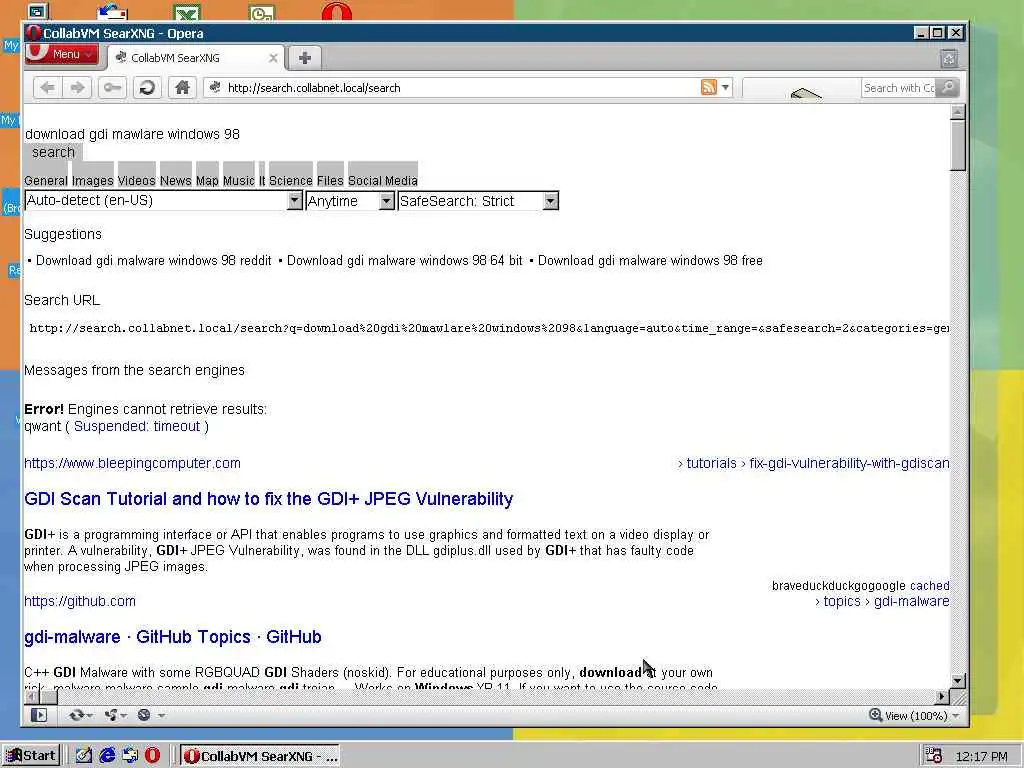Click the CollabVM SearXNG taskbar button
This screenshot has height=768, width=1024.
pos(260,756)
